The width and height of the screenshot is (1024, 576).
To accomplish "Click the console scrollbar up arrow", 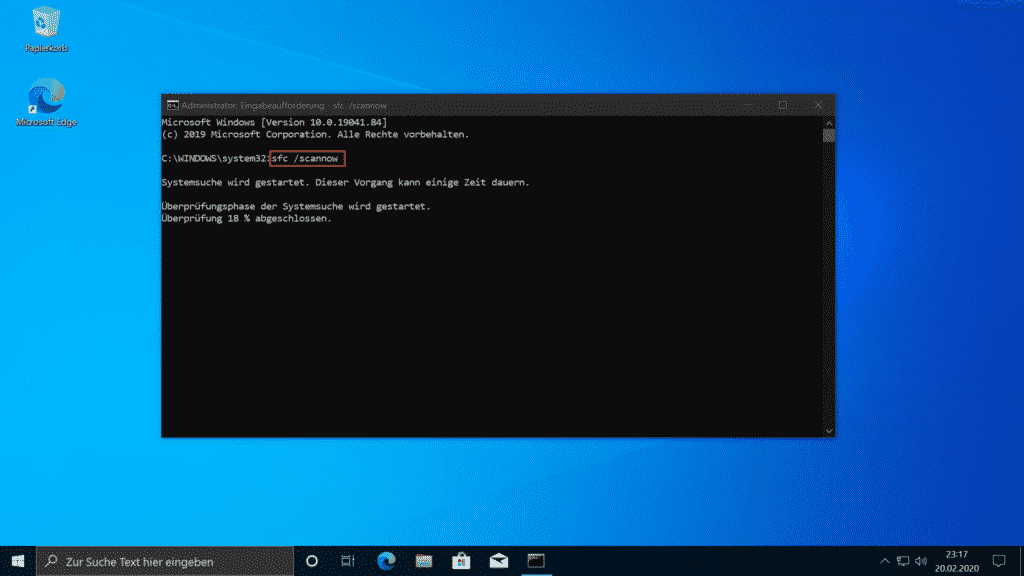I will pos(829,122).
